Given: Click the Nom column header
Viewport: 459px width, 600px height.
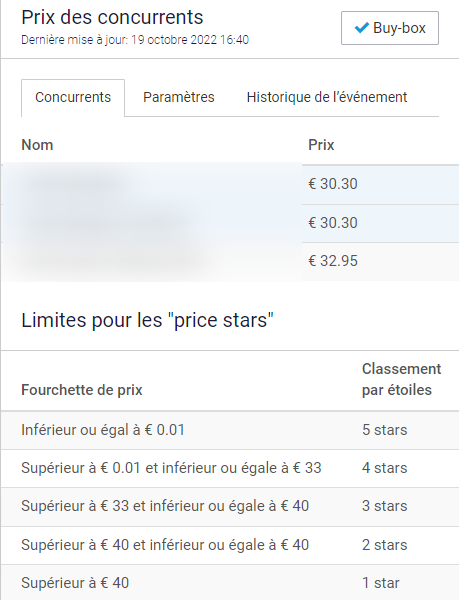Looking at the screenshot, I should coord(37,145).
